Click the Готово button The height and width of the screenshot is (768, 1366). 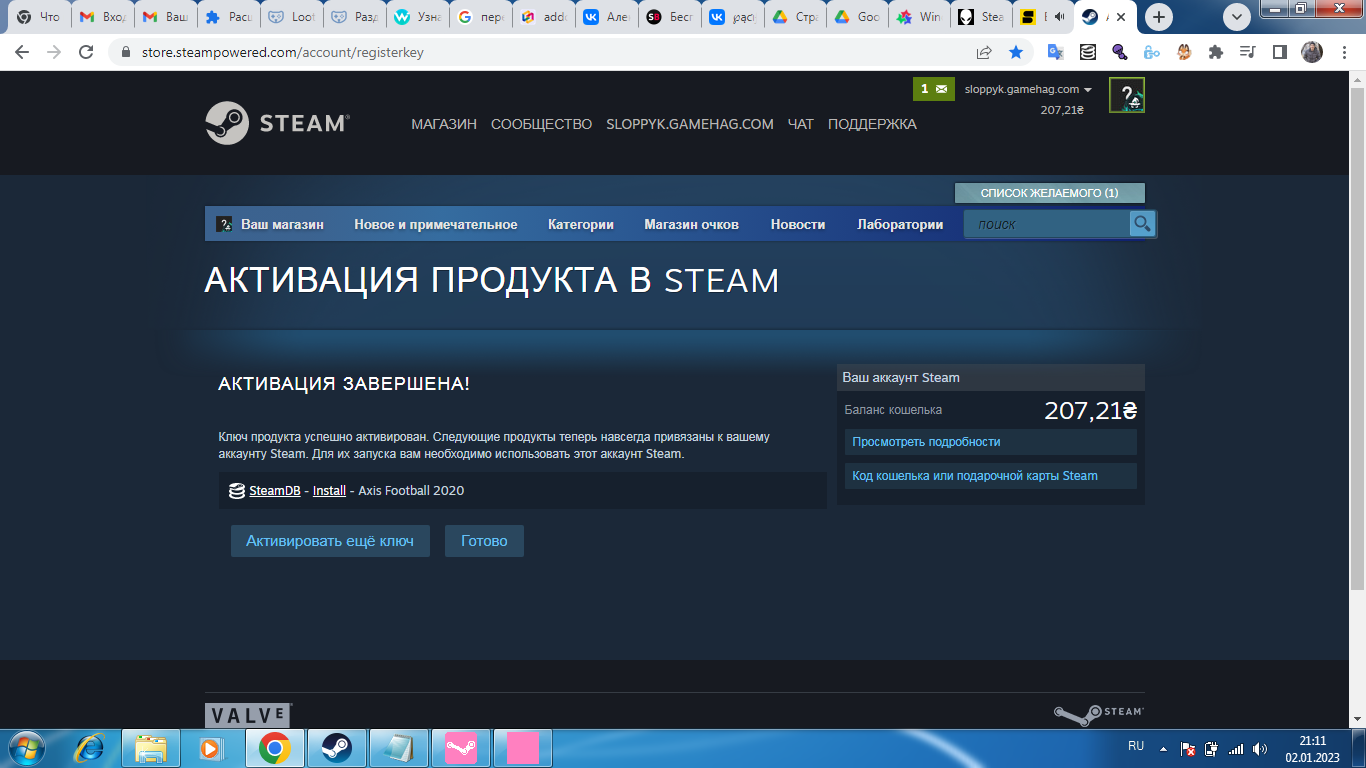click(x=484, y=541)
